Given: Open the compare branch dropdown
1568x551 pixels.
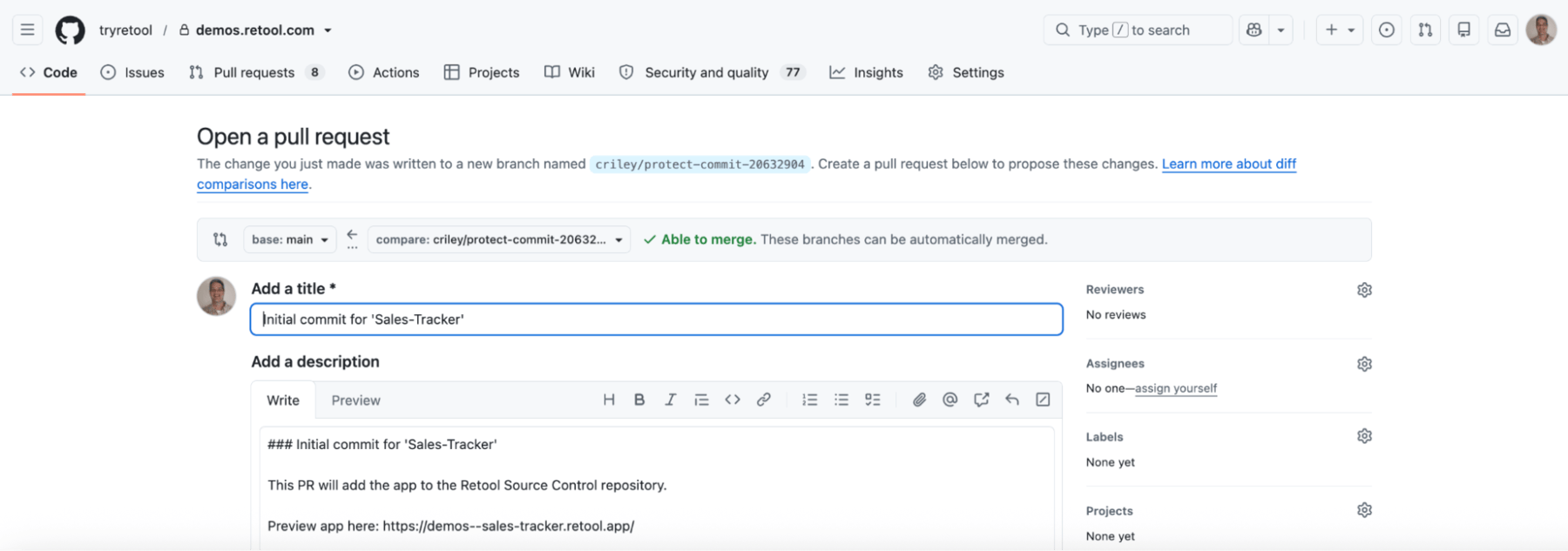Looking at the screenshot, I should (x=498, y=239).
